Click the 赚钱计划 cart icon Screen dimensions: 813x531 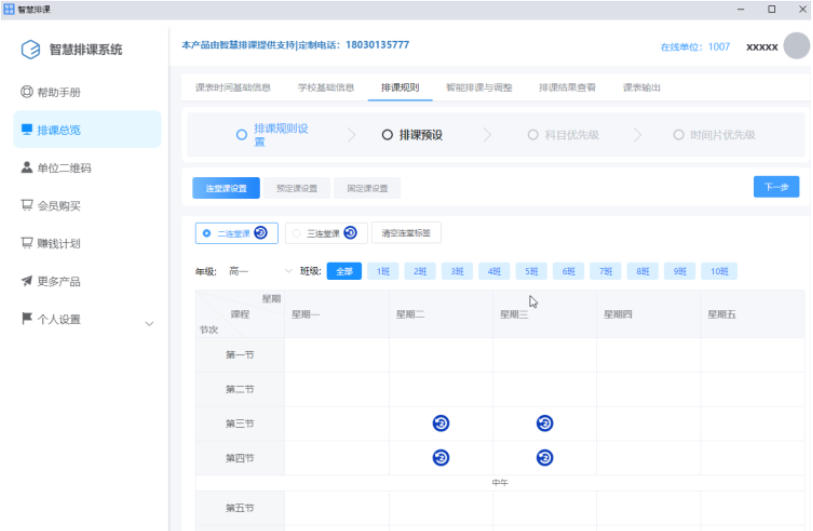27,243
